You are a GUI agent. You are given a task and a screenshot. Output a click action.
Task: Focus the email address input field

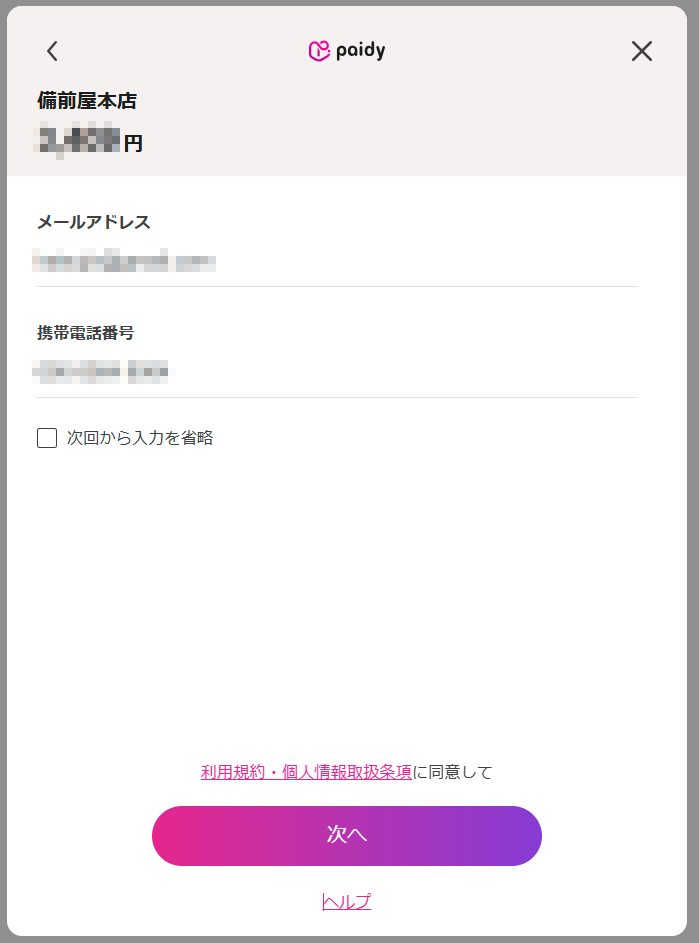click(336, 263)
